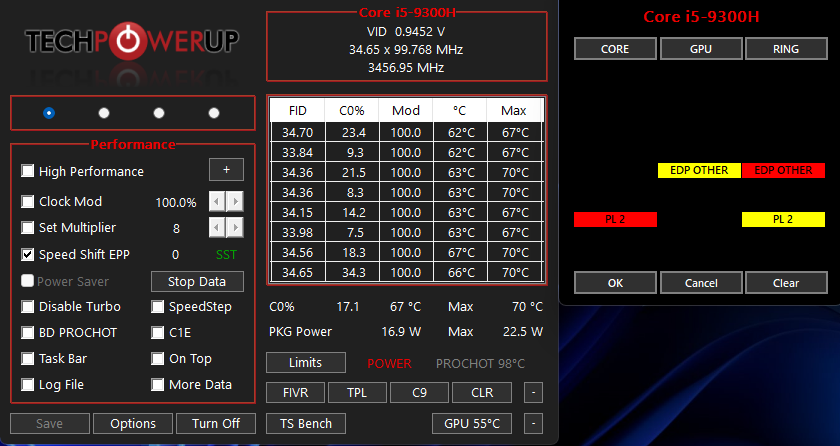Click the FID value 34.70
Screen dimensions: 840x446
pos(298,132)
